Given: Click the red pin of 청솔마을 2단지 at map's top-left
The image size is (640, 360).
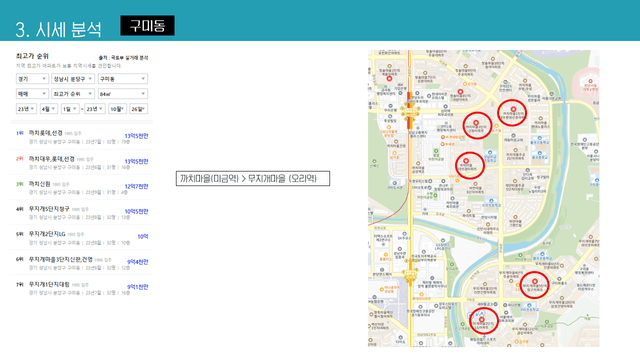Looking at the screenshot, I should point(389,78).
